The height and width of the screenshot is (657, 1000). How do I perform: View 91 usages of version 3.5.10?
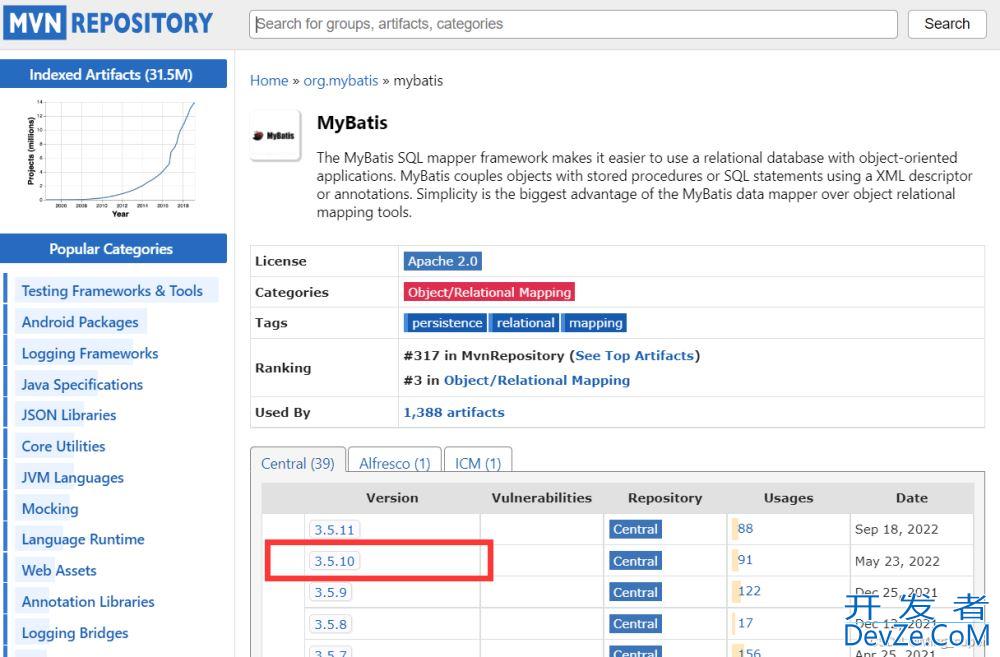click(745, 559)
